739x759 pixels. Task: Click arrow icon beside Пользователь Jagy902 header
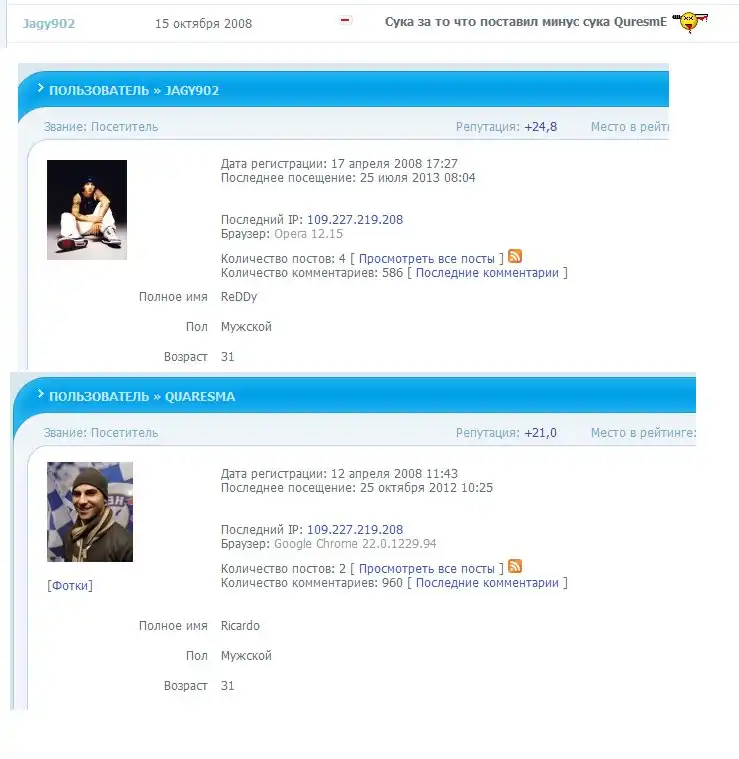point(41,88)
